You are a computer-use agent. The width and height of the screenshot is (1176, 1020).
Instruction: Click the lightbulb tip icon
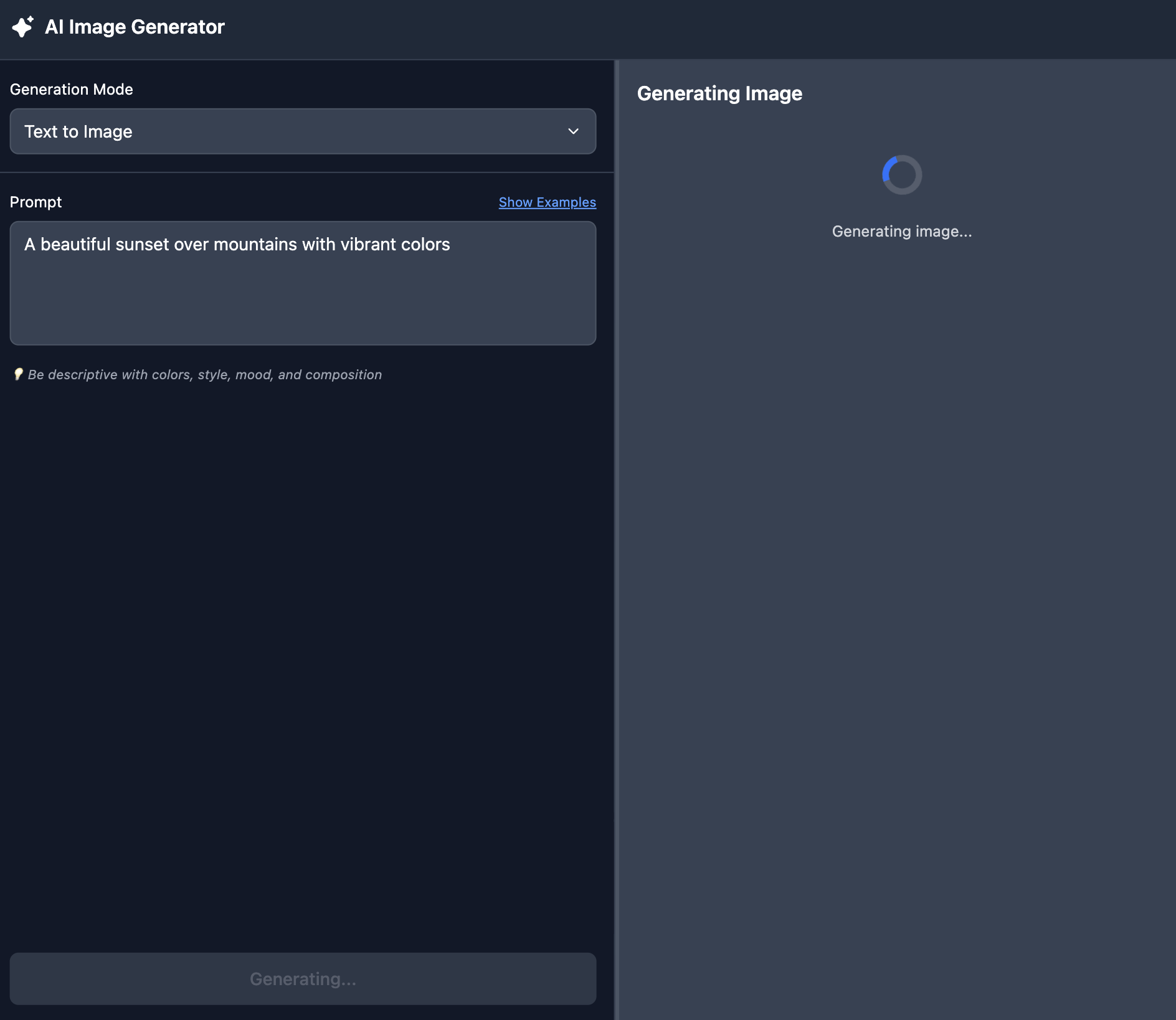[18, 374]
